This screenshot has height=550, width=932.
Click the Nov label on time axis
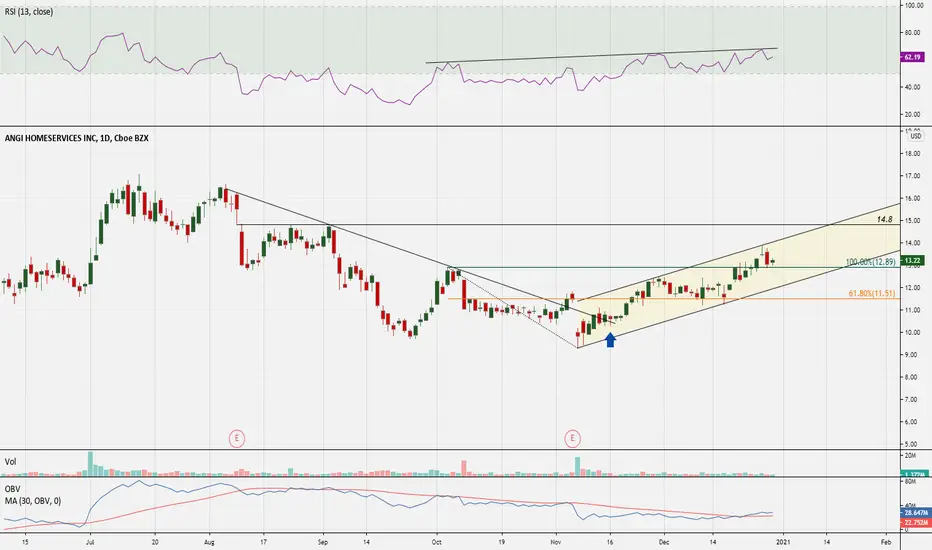click(x=556, y=542)
